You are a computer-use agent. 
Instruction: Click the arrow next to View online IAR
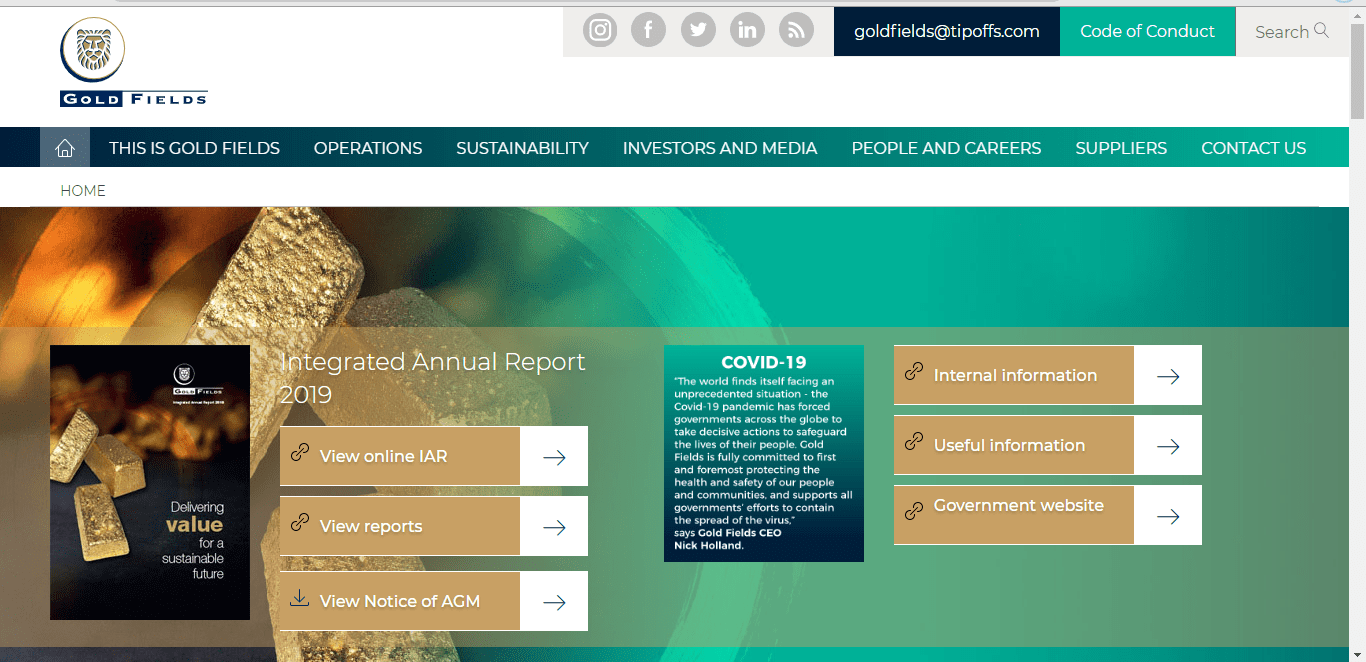(x=554, y=457)
